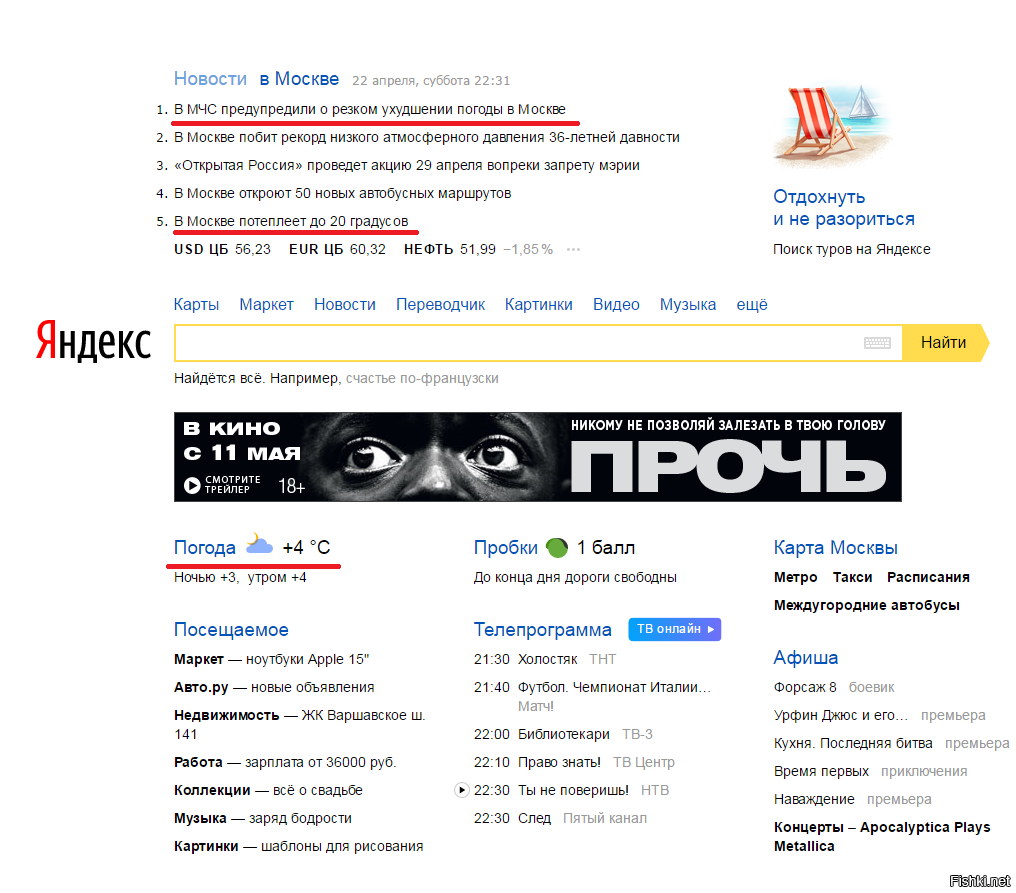Viewport: 1016px width, 893px height.
Task: Open the Карты service tab
Action: click(x=196, y=305)
